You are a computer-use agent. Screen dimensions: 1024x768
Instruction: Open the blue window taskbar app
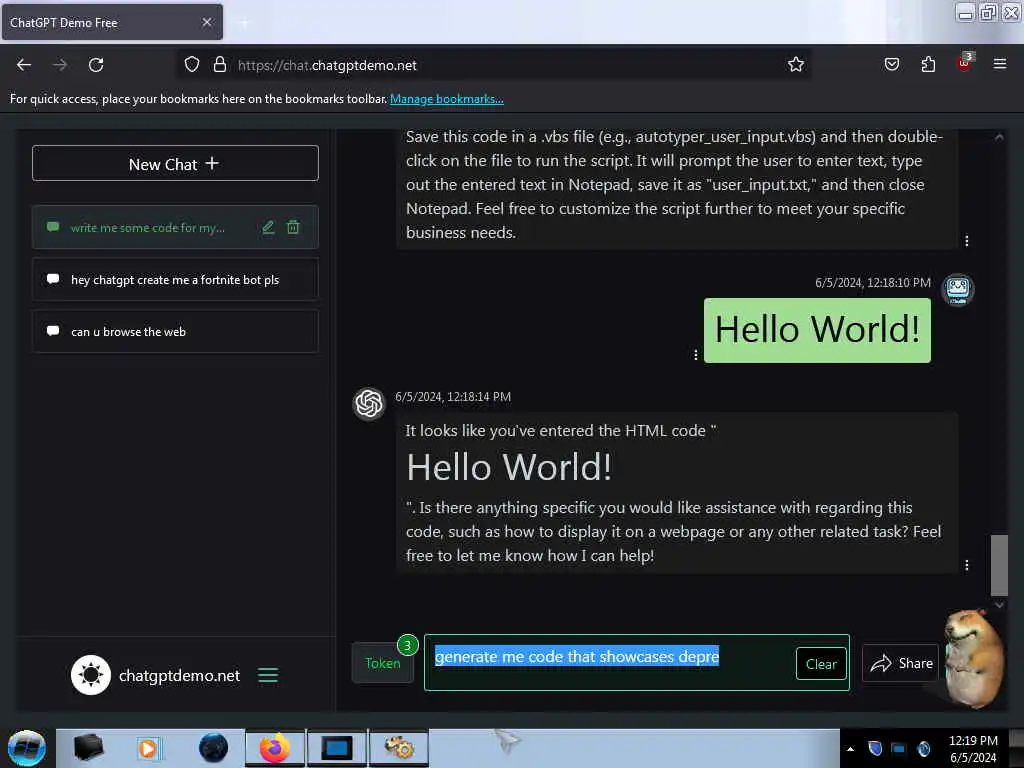tap(336, 748)
